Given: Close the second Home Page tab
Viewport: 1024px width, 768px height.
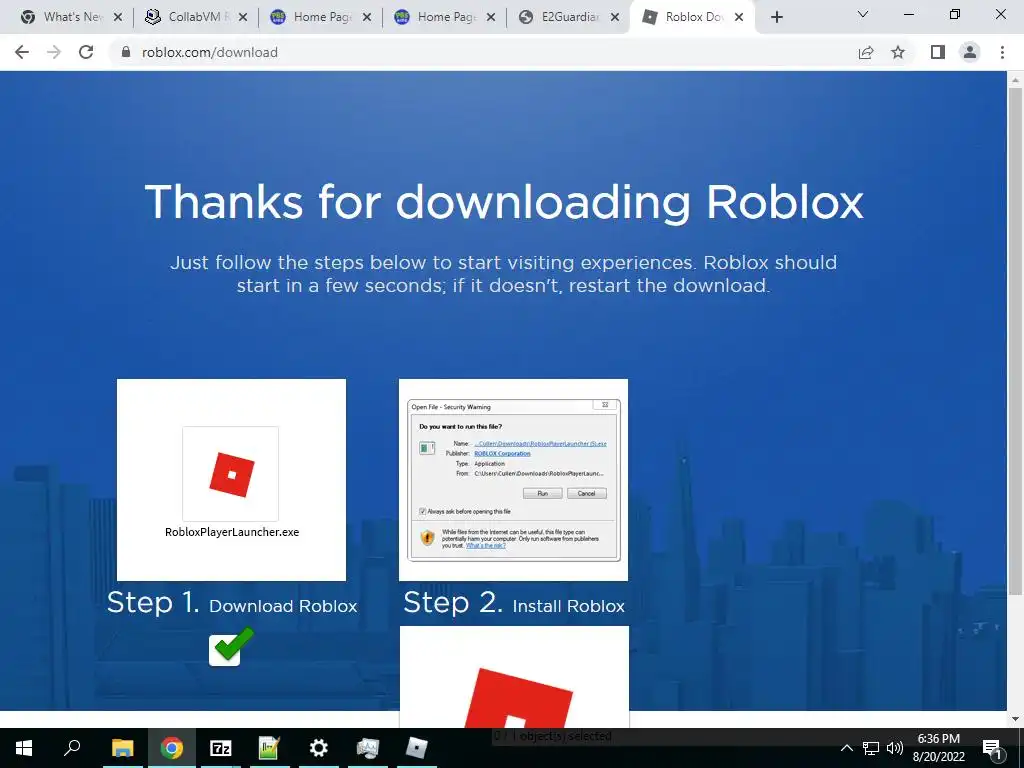Looking at the screenshot, I should click(491, 18).
